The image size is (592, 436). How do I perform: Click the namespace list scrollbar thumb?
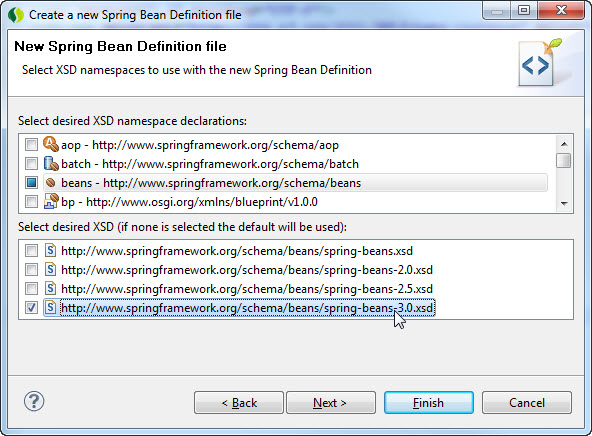564,160
